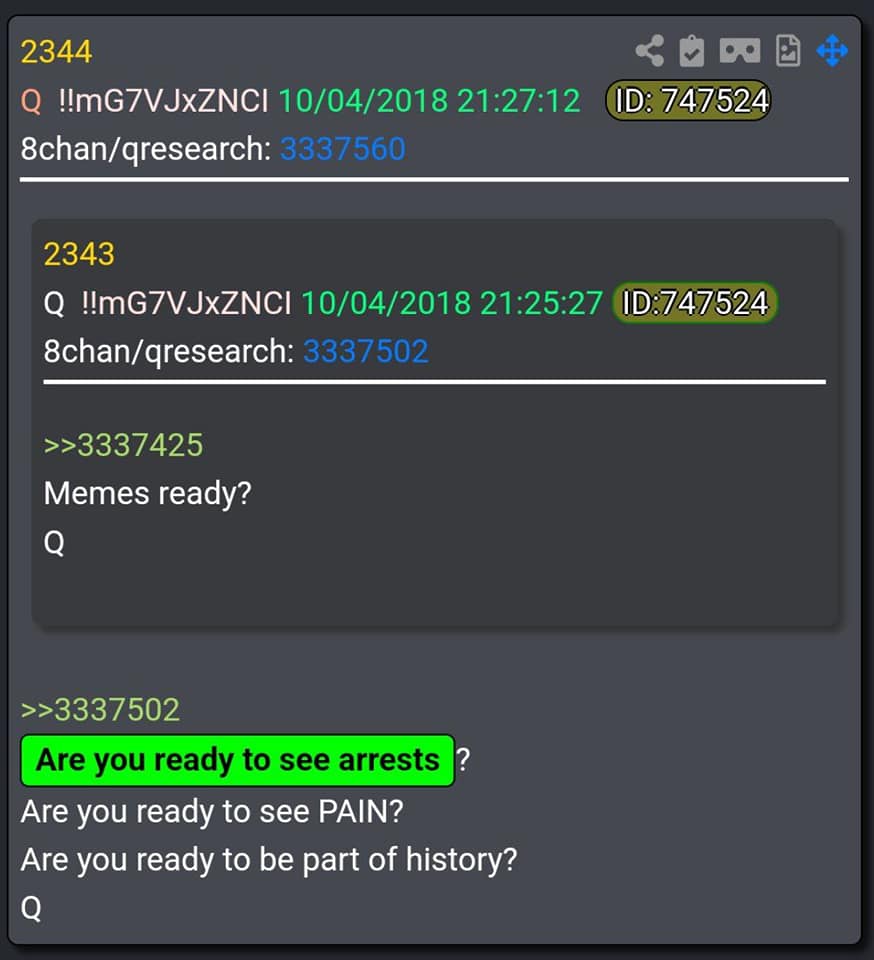The width and height of the screenshot is (874, 960).
Task: Follow the >>3337502 reply reference
Action: [x=100, y=710]
